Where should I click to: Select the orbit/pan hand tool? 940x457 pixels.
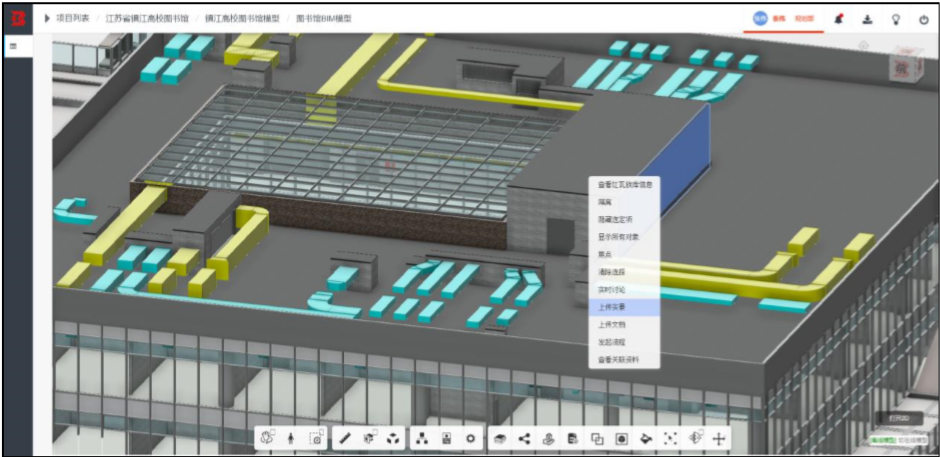267,438
